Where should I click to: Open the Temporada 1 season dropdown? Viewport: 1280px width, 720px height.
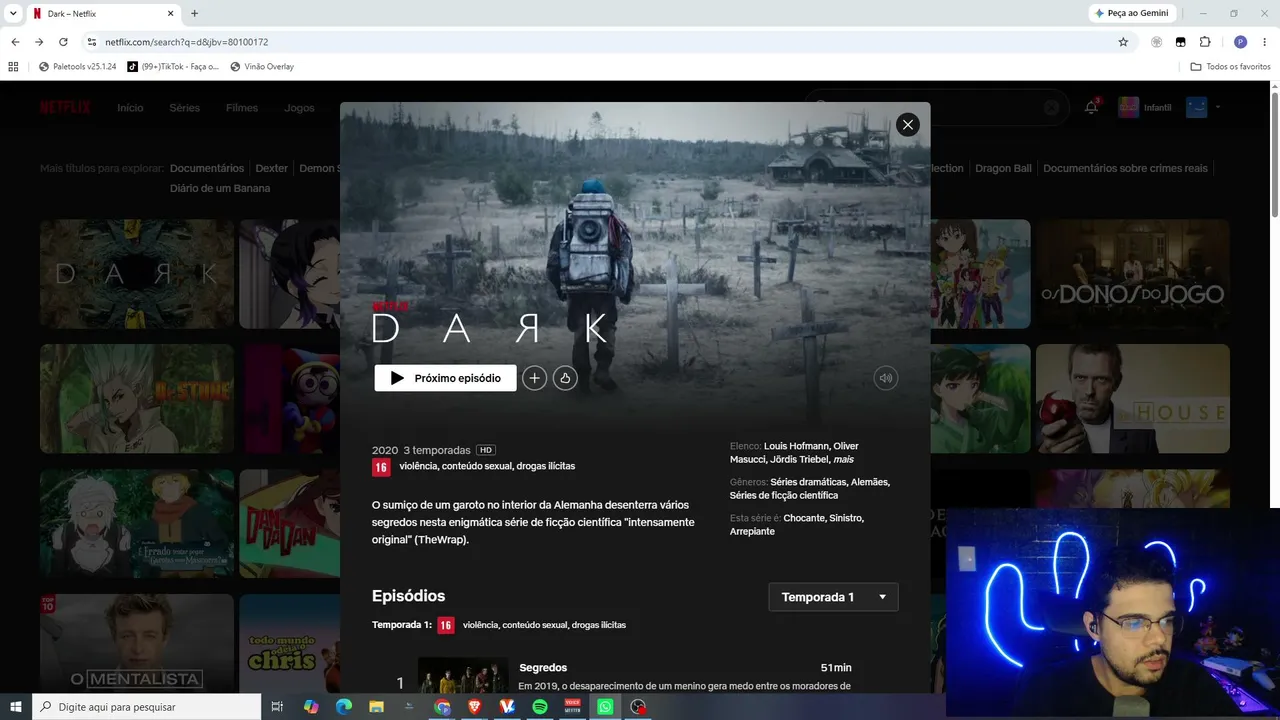[x=833, y=597]
